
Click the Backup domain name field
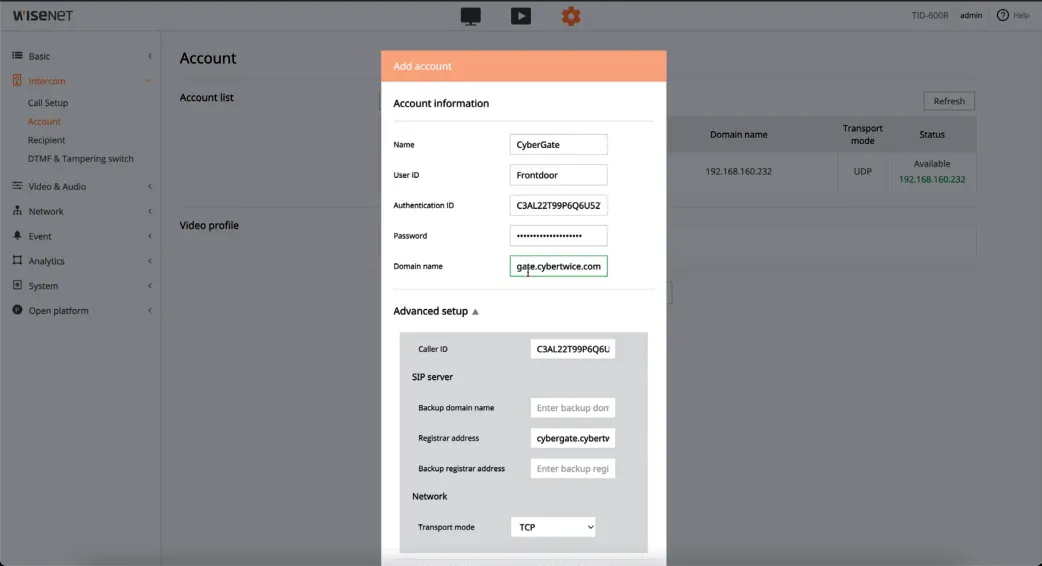pyautogui.click(x=573, y=408)
